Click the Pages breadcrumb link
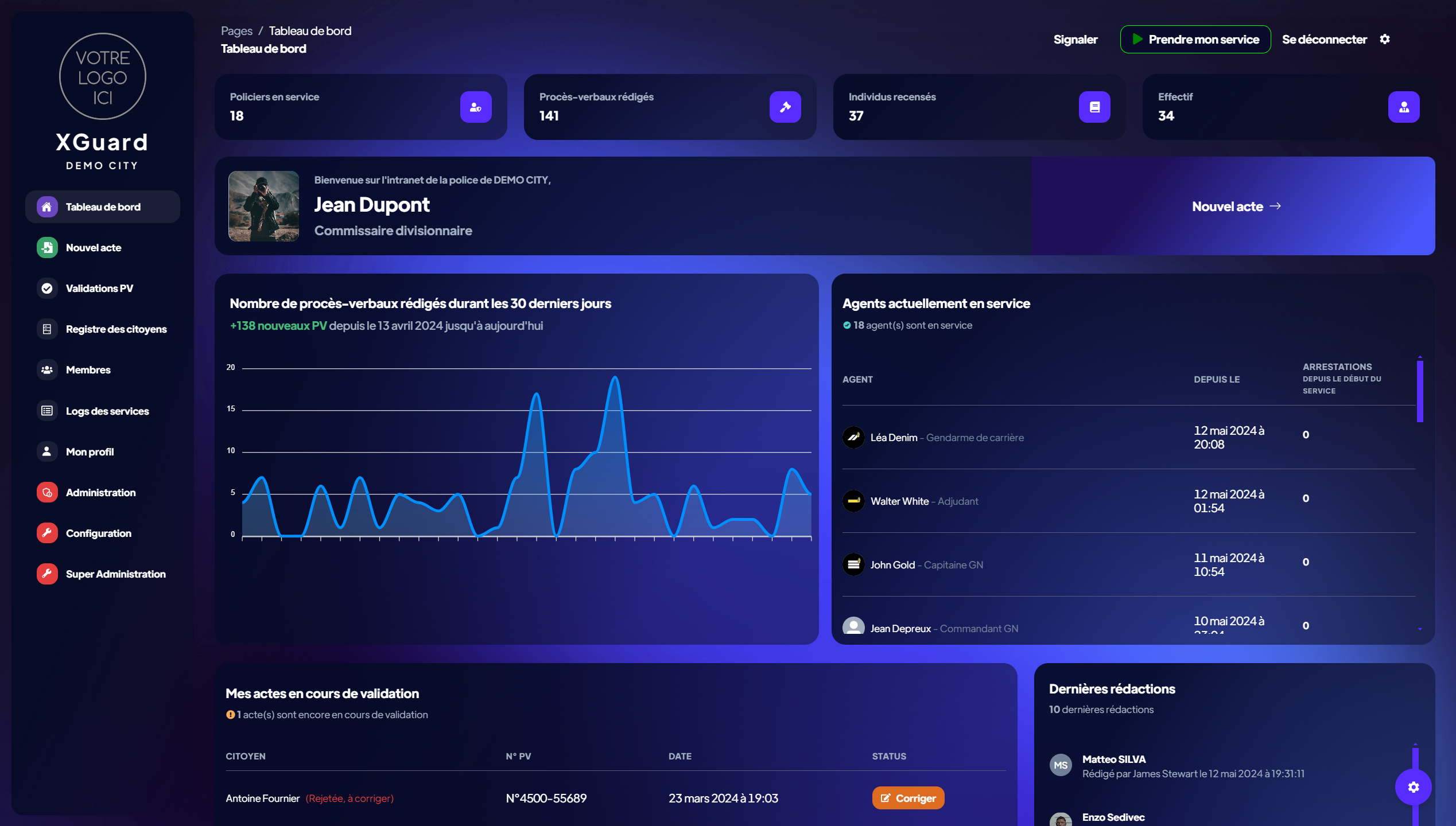The width and height of the screenshot is (1456, 826). 236,31
